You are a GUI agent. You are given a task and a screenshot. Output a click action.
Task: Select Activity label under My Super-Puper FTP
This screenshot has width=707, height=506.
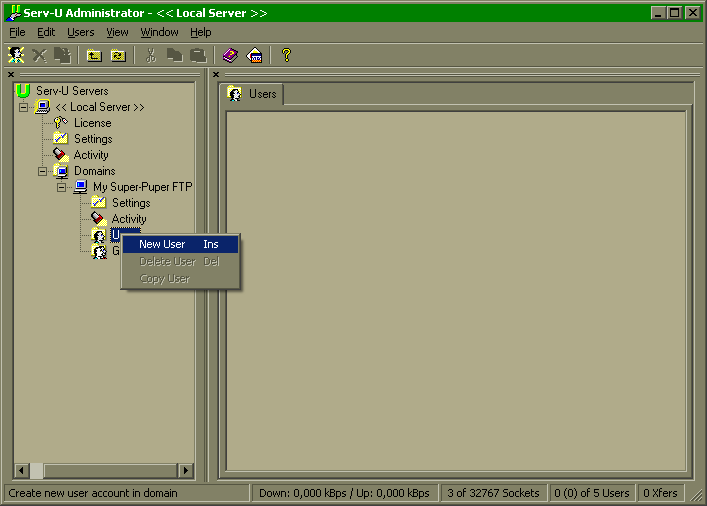(x=129, y=219)
